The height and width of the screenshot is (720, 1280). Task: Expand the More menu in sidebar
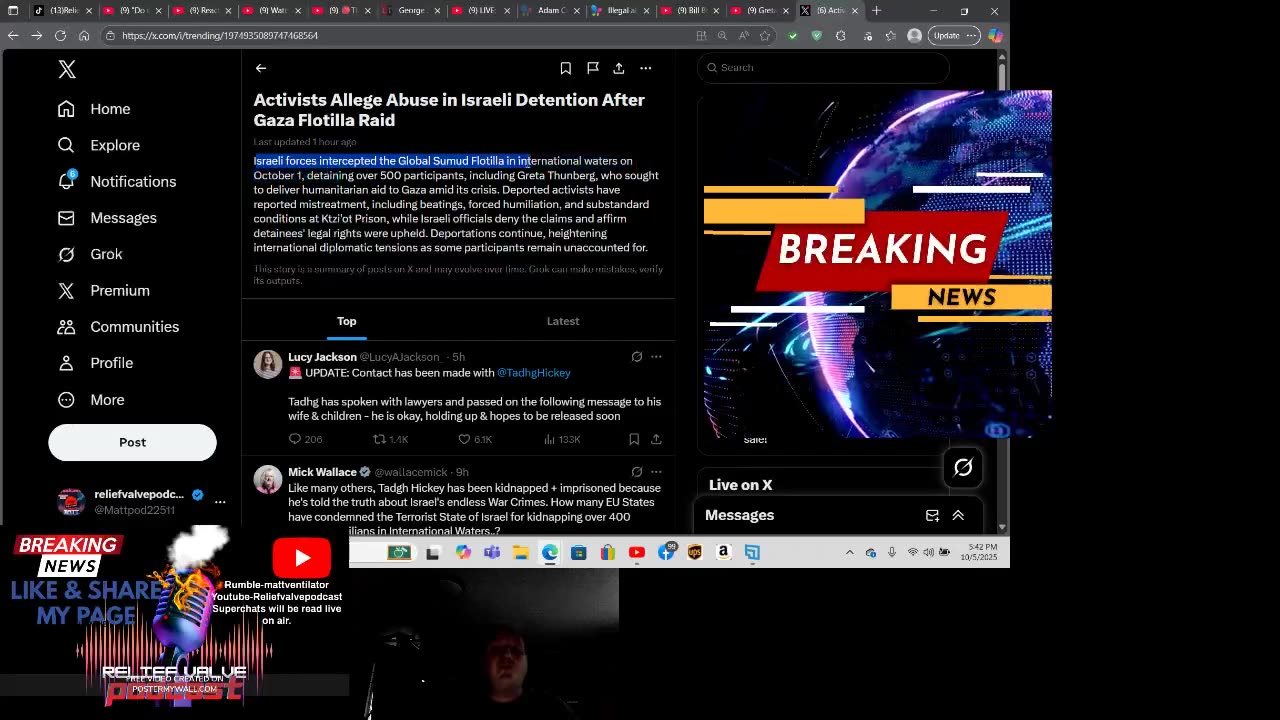click(91, 400)
